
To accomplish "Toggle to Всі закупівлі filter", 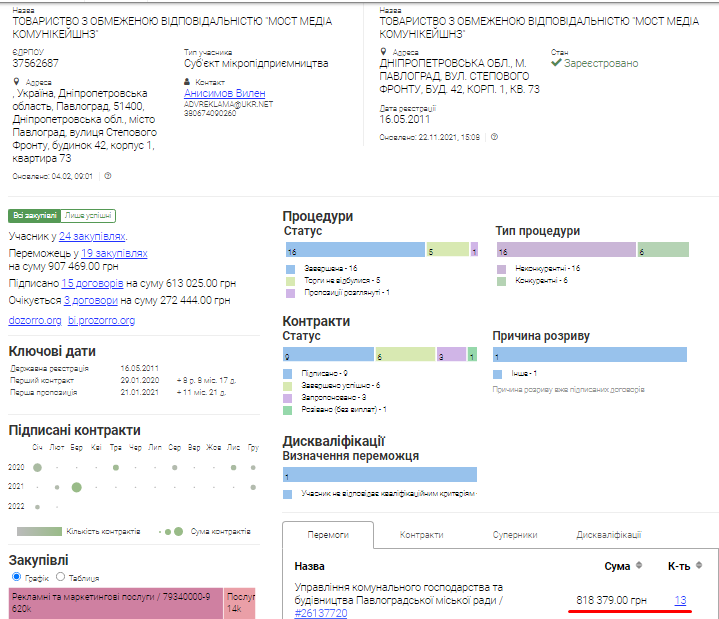I will [34, 215].
